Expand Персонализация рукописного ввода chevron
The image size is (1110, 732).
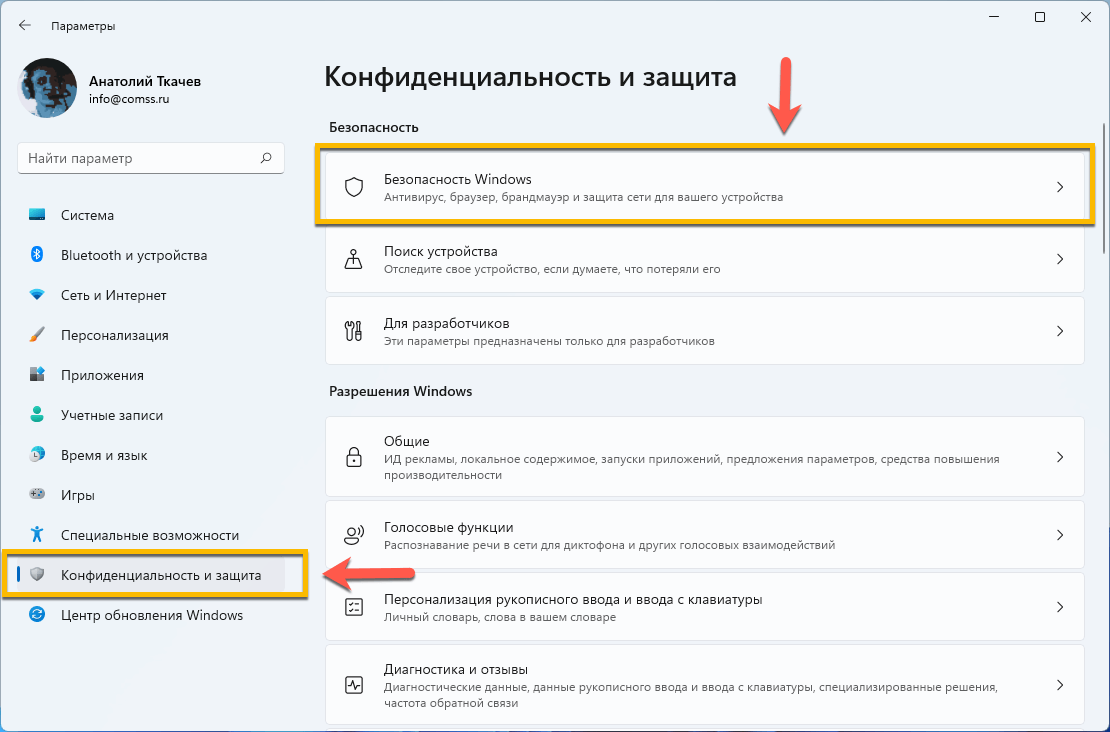(x=1060, y=607)
